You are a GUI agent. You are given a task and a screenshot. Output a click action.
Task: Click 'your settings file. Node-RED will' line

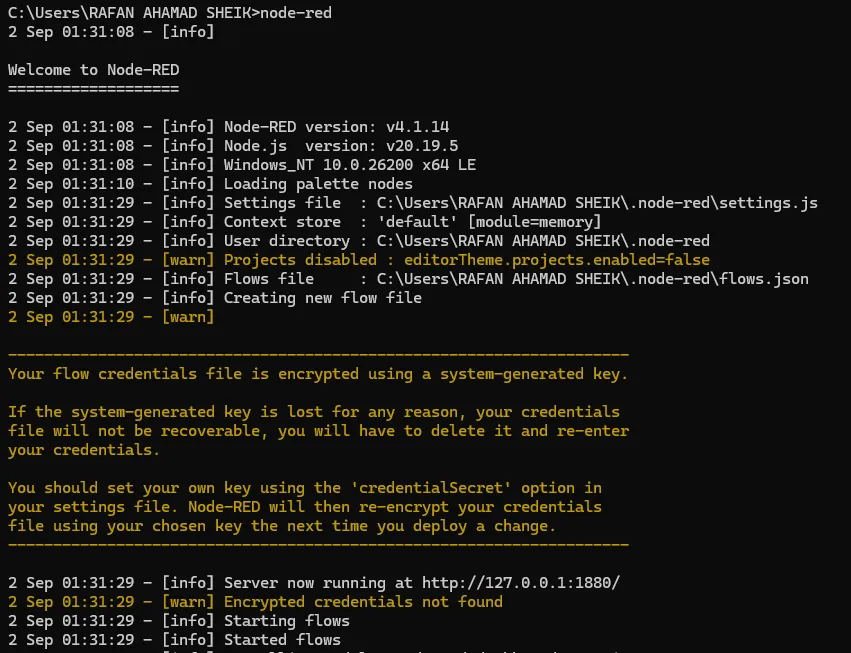pyautogui.click(x=304, y=507)
